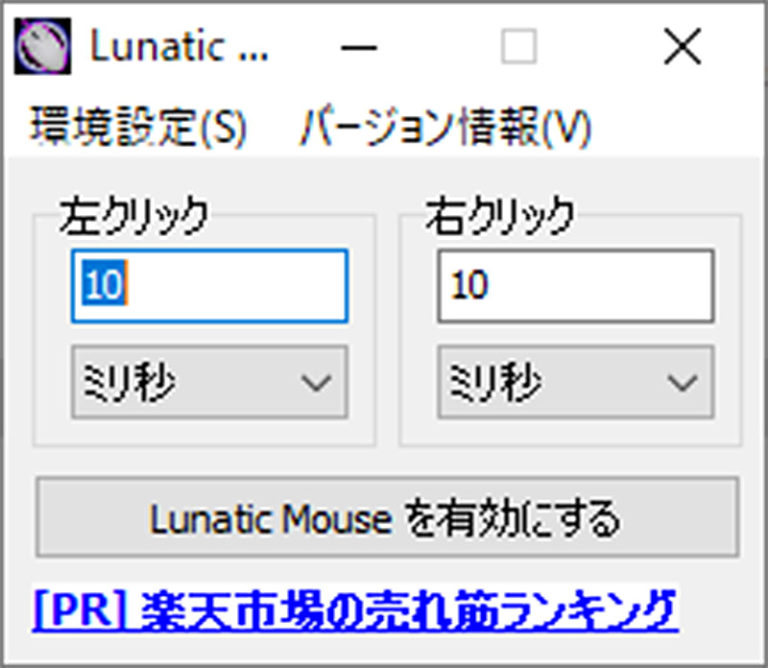Click the highlighted 10 value in 左クリック box
The height and width of the screenshot is (668, 768).
pos(103,287)
